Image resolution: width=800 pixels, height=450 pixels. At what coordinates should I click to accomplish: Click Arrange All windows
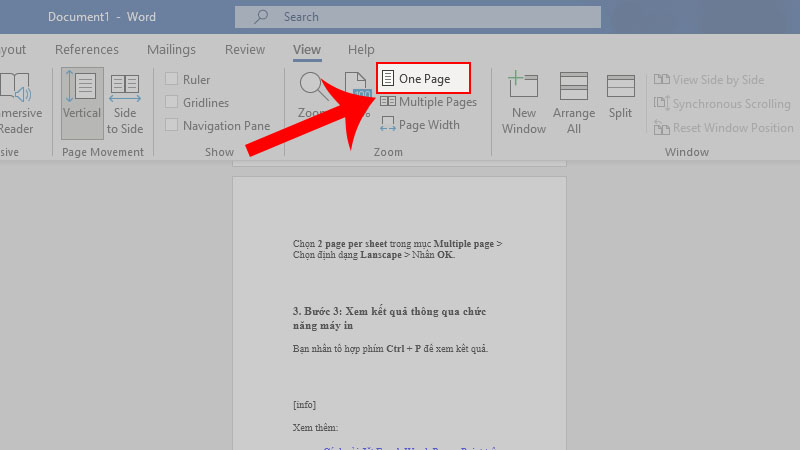pyautogui.click(x=574, y=103)
